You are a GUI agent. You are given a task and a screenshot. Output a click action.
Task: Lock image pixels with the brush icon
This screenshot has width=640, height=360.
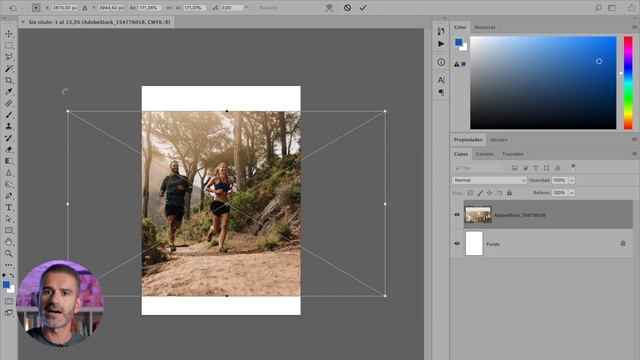click(480, 193)
